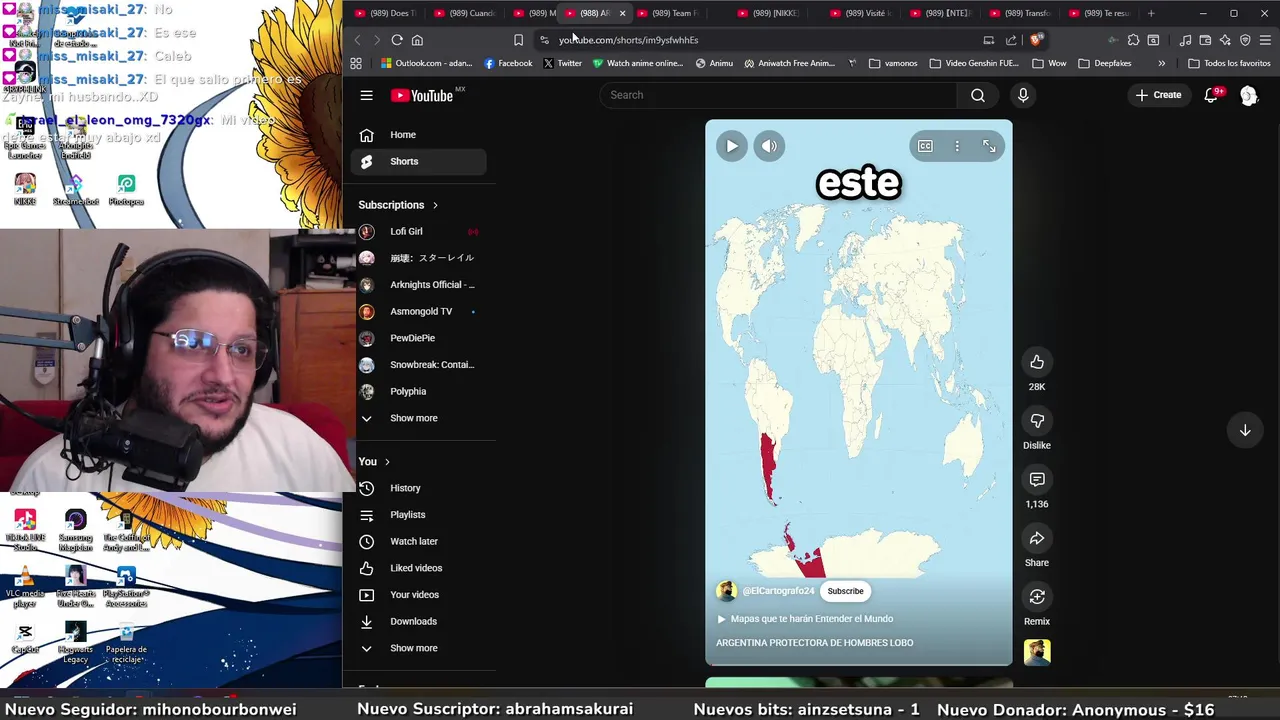Enter fullscreen on the Short player
The width and height of the screenshot is (1280, 720).
click(989, 146)
